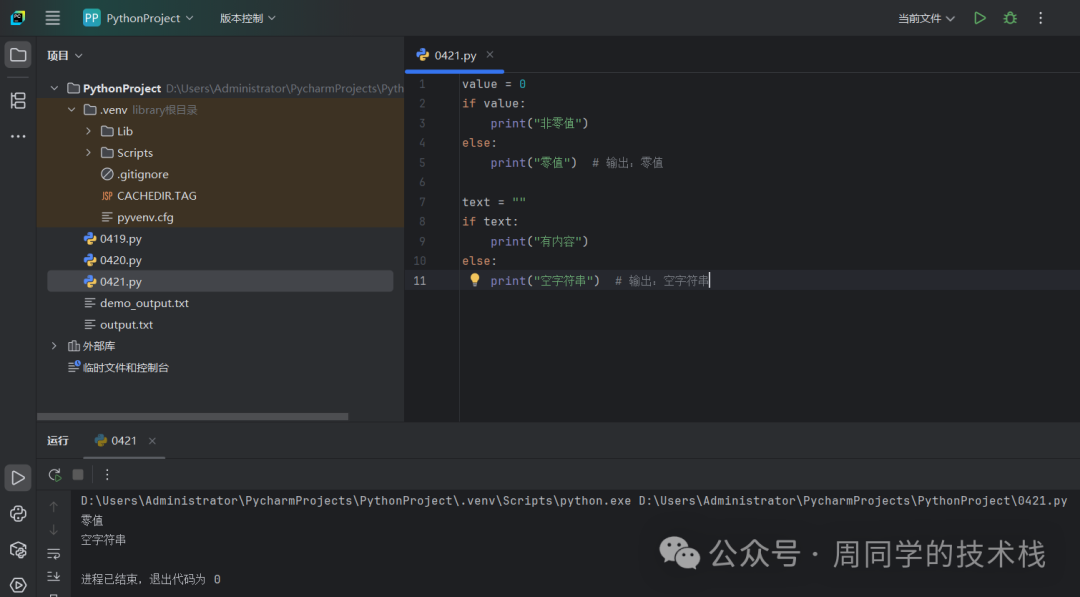
Task: Collapse the .venv folder
Action: click(71, 110)
